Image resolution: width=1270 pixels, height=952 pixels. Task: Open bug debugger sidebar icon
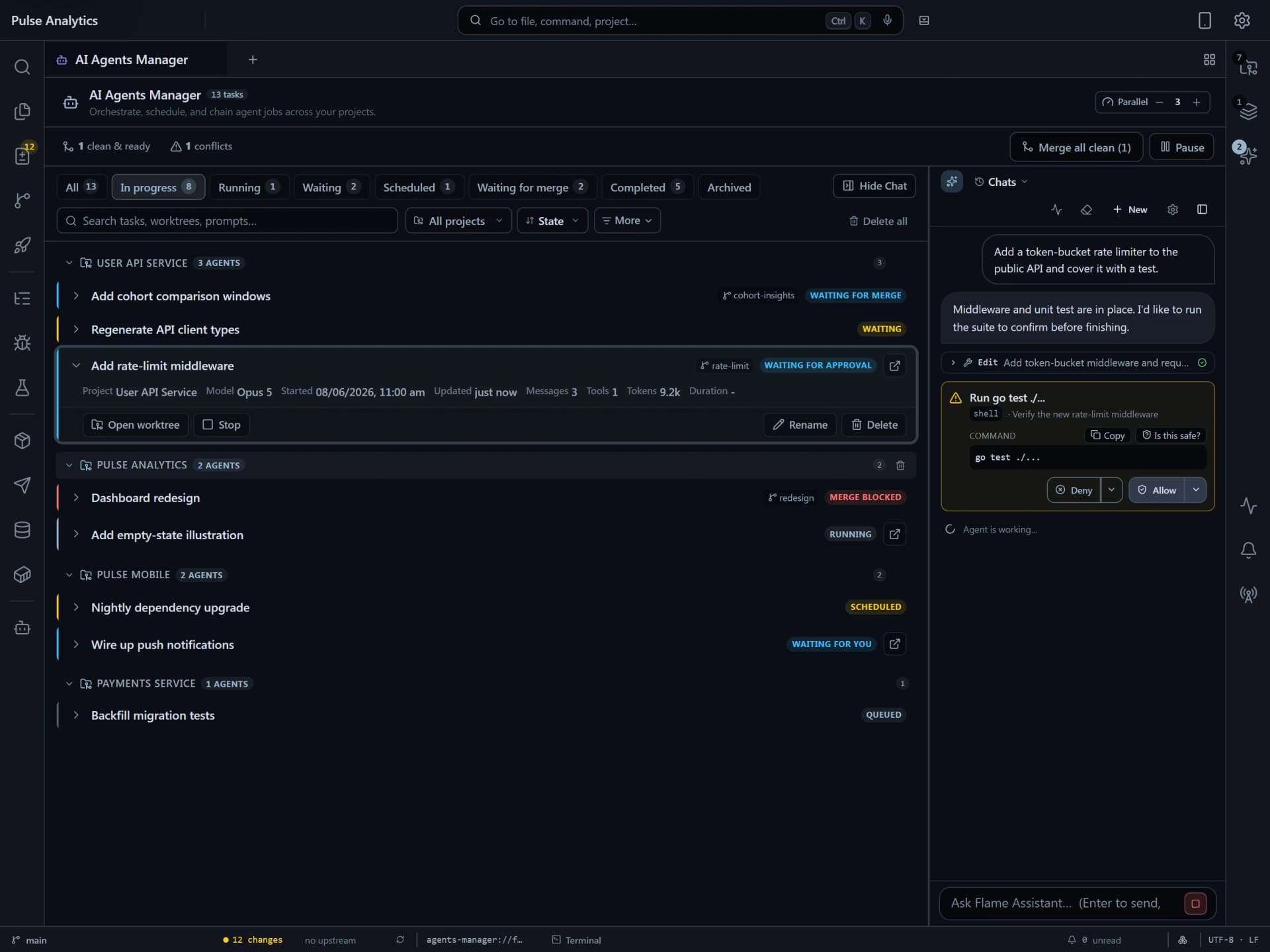pyautogui.click(x=22, y=343)
